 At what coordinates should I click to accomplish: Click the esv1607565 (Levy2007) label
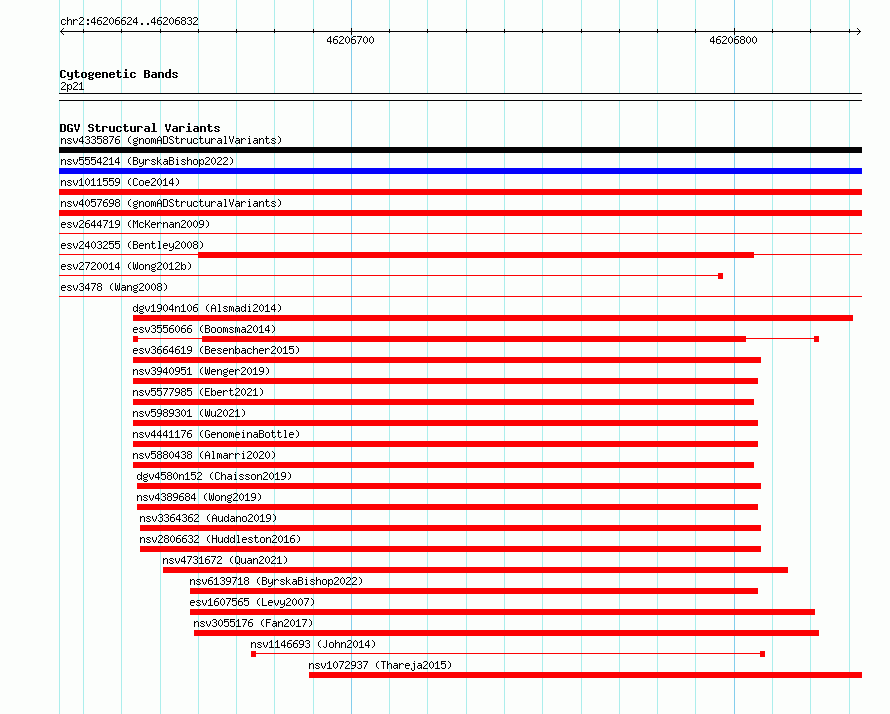coord(252,602)
